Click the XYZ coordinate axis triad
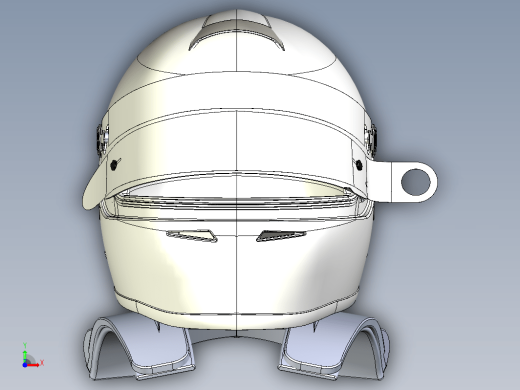520x390 pixels. click(x=32, y=355)
